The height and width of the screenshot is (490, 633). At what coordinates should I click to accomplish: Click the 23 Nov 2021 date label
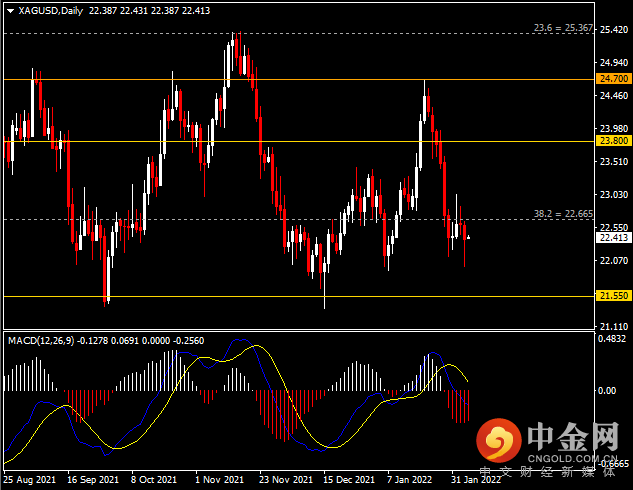tap(286, 480)
